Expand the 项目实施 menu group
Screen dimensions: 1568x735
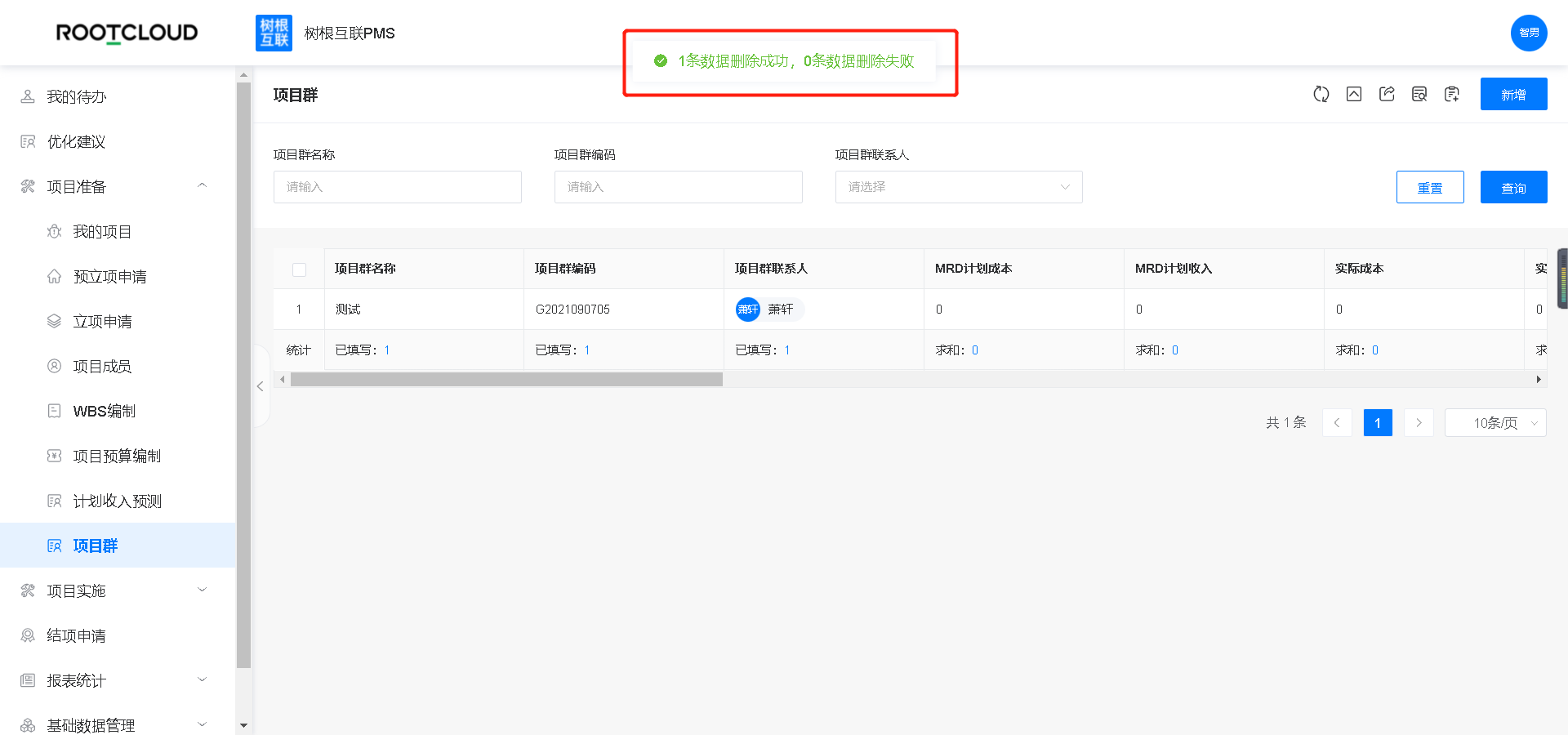tap(118, 590)
